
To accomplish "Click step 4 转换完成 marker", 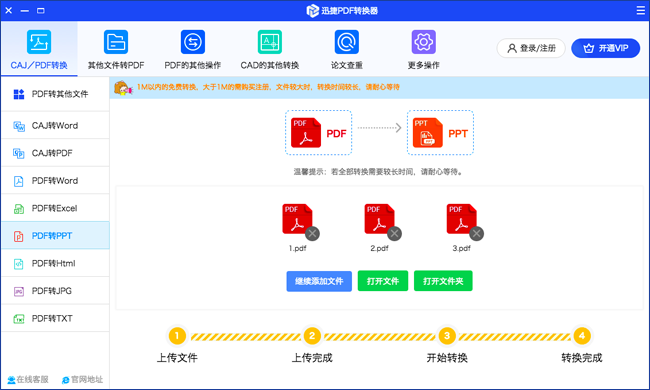I will point(582,336).
